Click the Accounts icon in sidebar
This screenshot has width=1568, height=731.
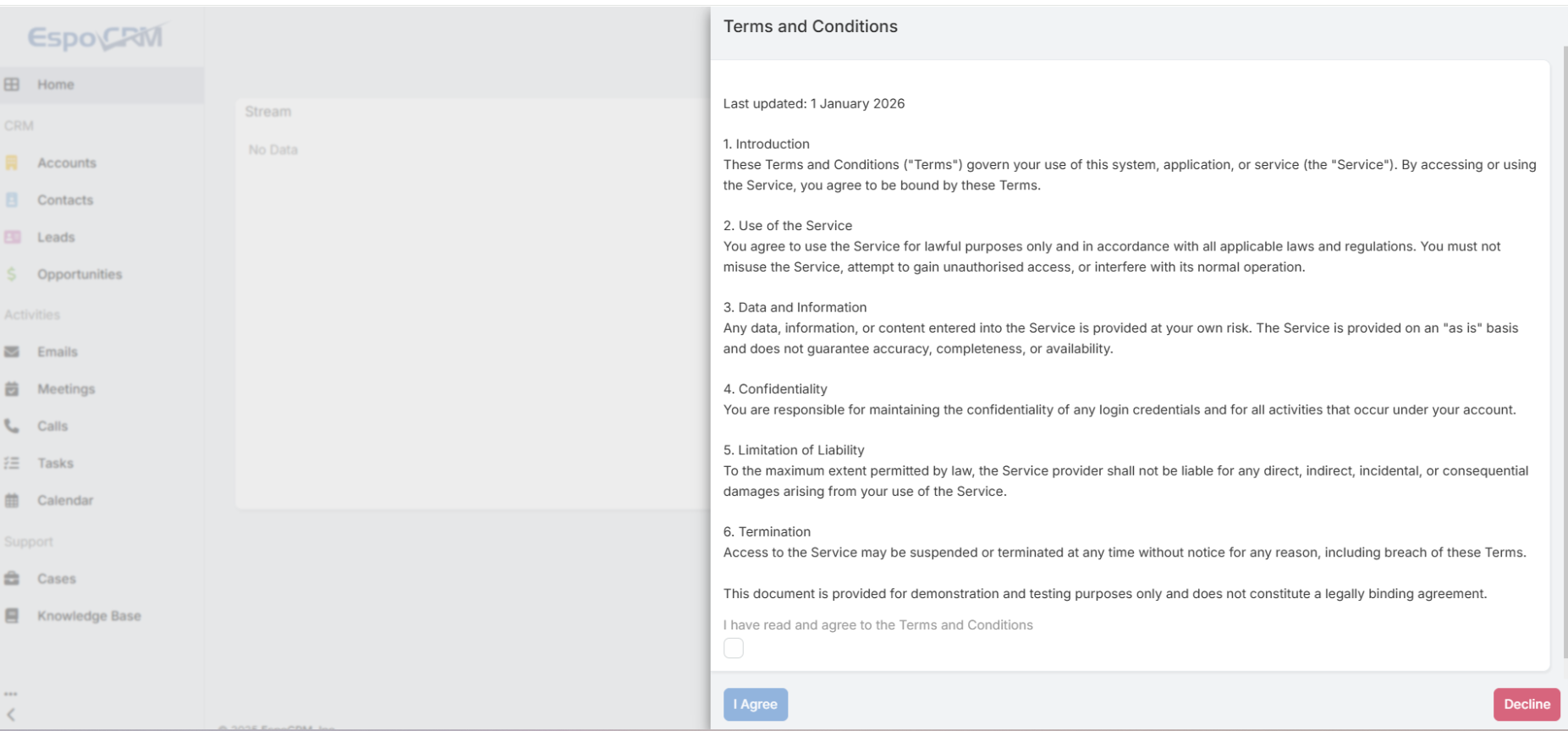click(x=12, y=162)
